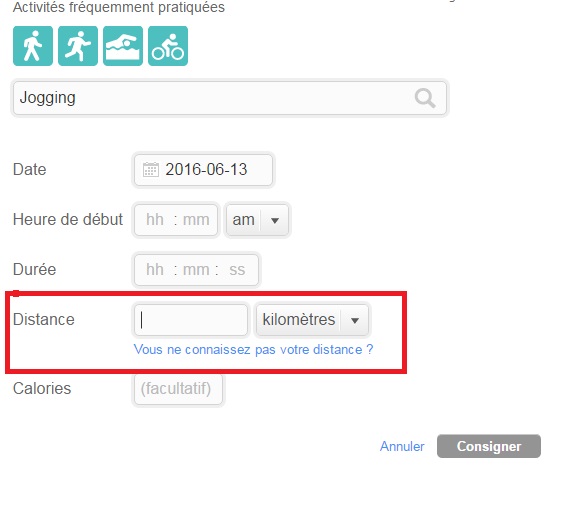Focus the Heure de début hh:mm field

[x=176, y=220]
